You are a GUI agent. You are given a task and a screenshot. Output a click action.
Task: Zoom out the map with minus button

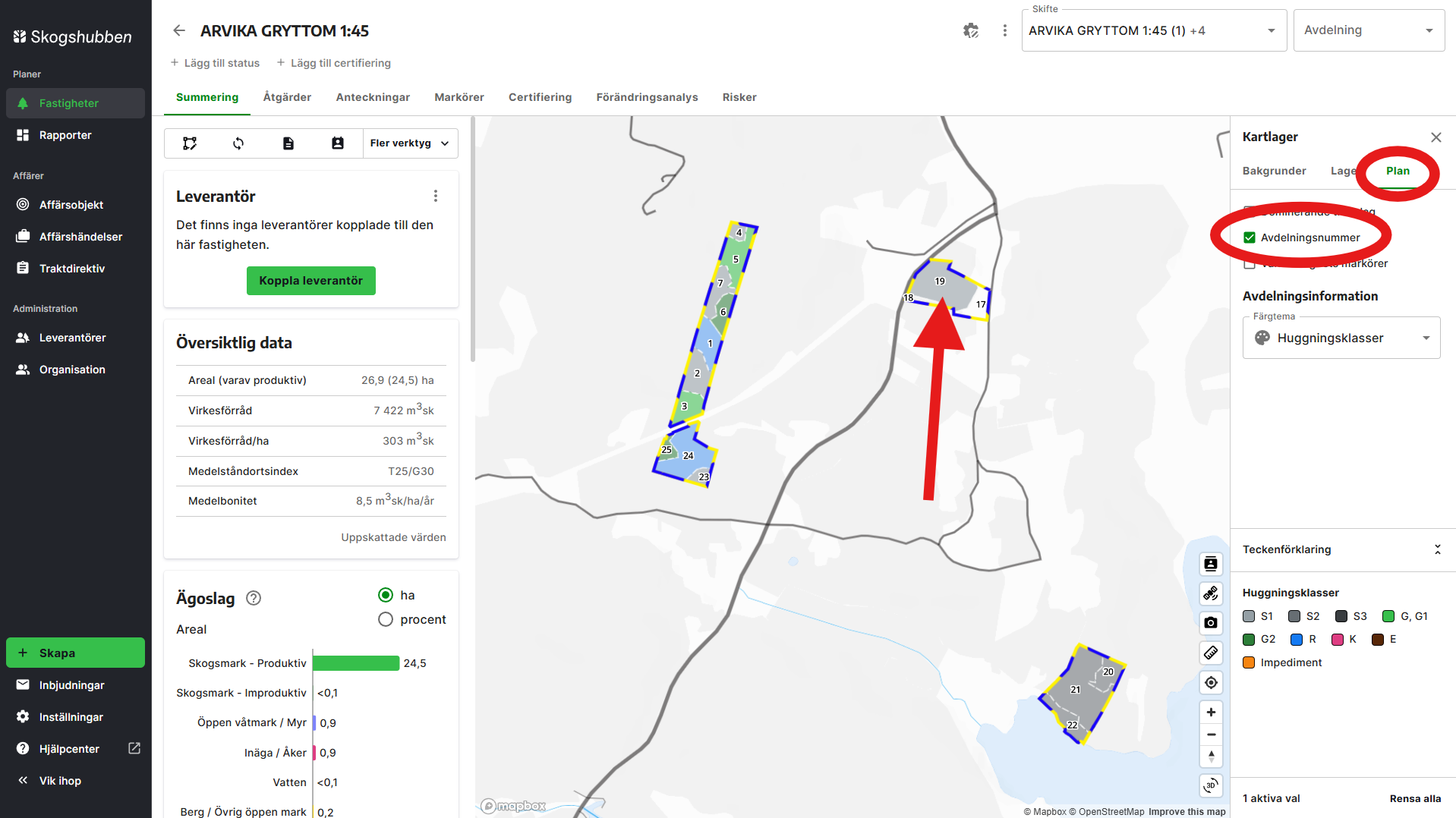point(1211,735)
